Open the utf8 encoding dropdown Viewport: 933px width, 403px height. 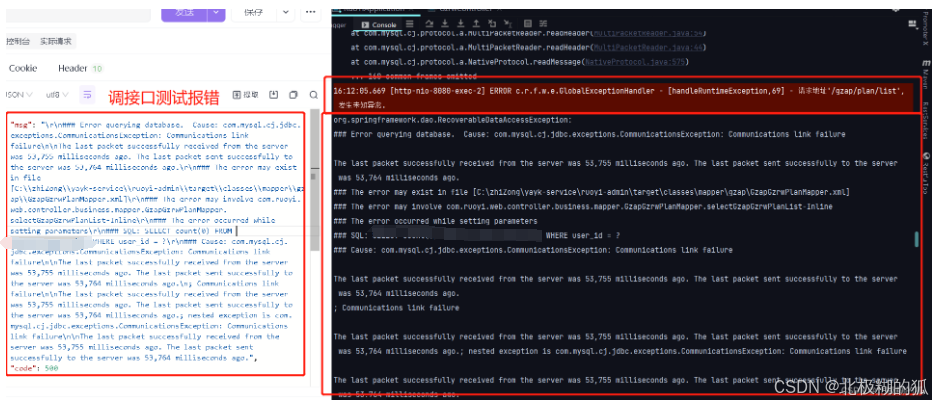tap(57, 94)
